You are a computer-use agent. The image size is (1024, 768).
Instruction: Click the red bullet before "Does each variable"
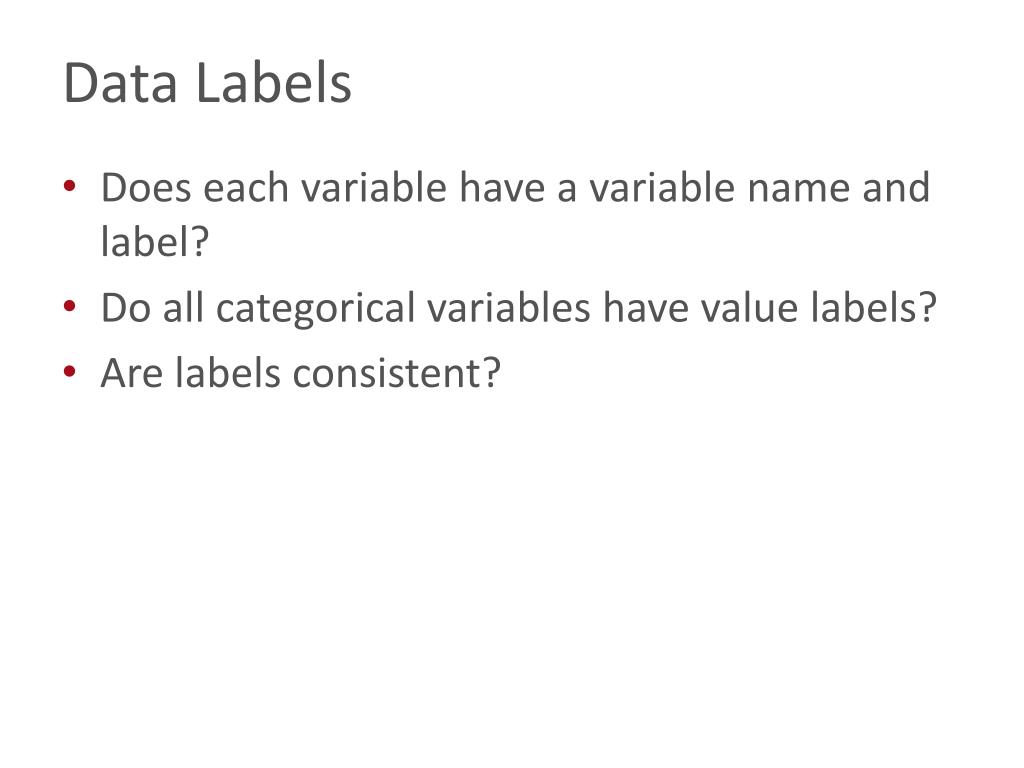point(70,187)
